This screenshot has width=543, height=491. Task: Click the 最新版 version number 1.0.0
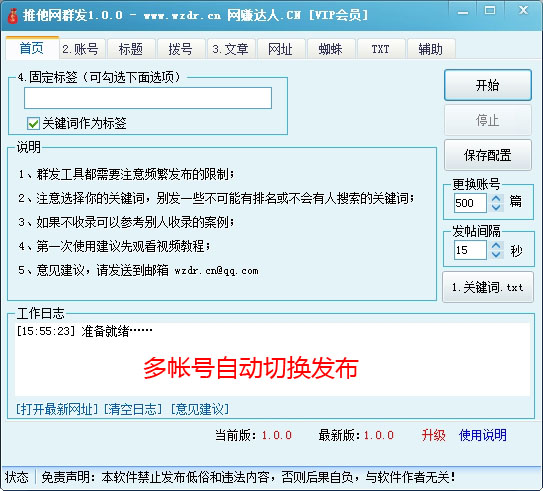click(379, 435)
